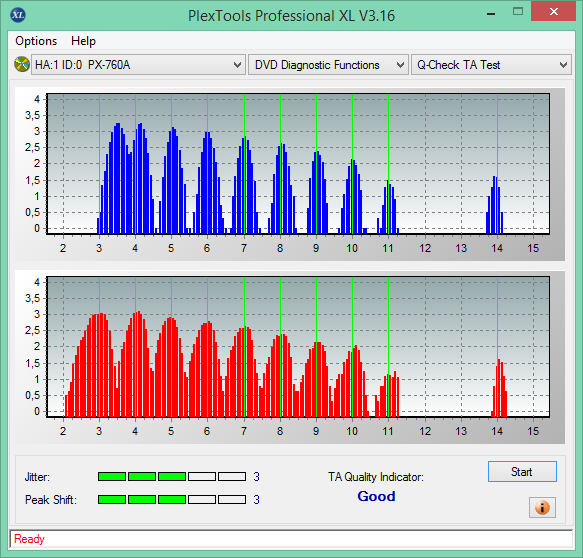Click the disc drive icon
583x558 pixels.
(22, 64)
